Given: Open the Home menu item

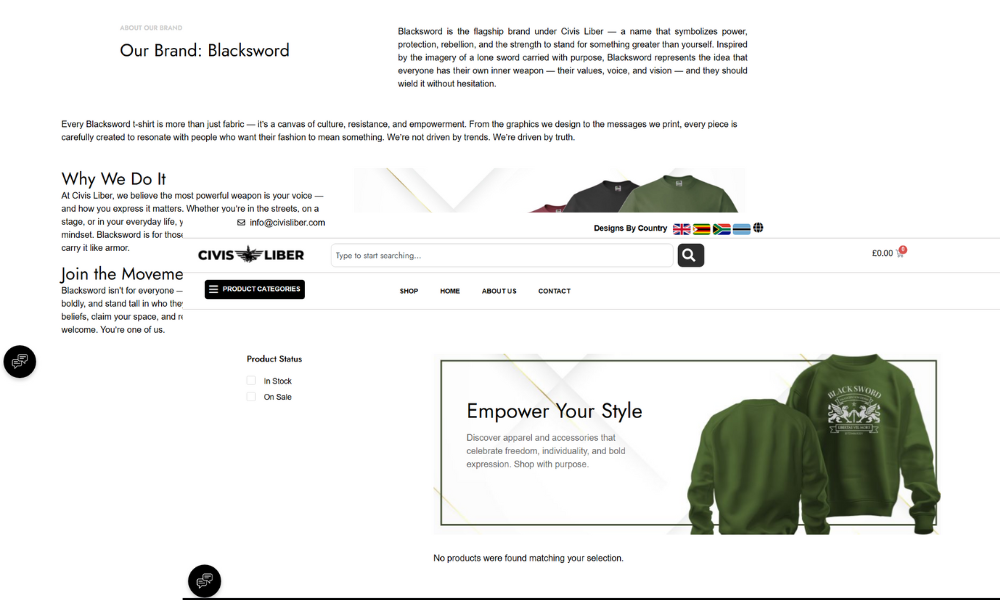Looking at the screenshot, I should pos(450,291).
